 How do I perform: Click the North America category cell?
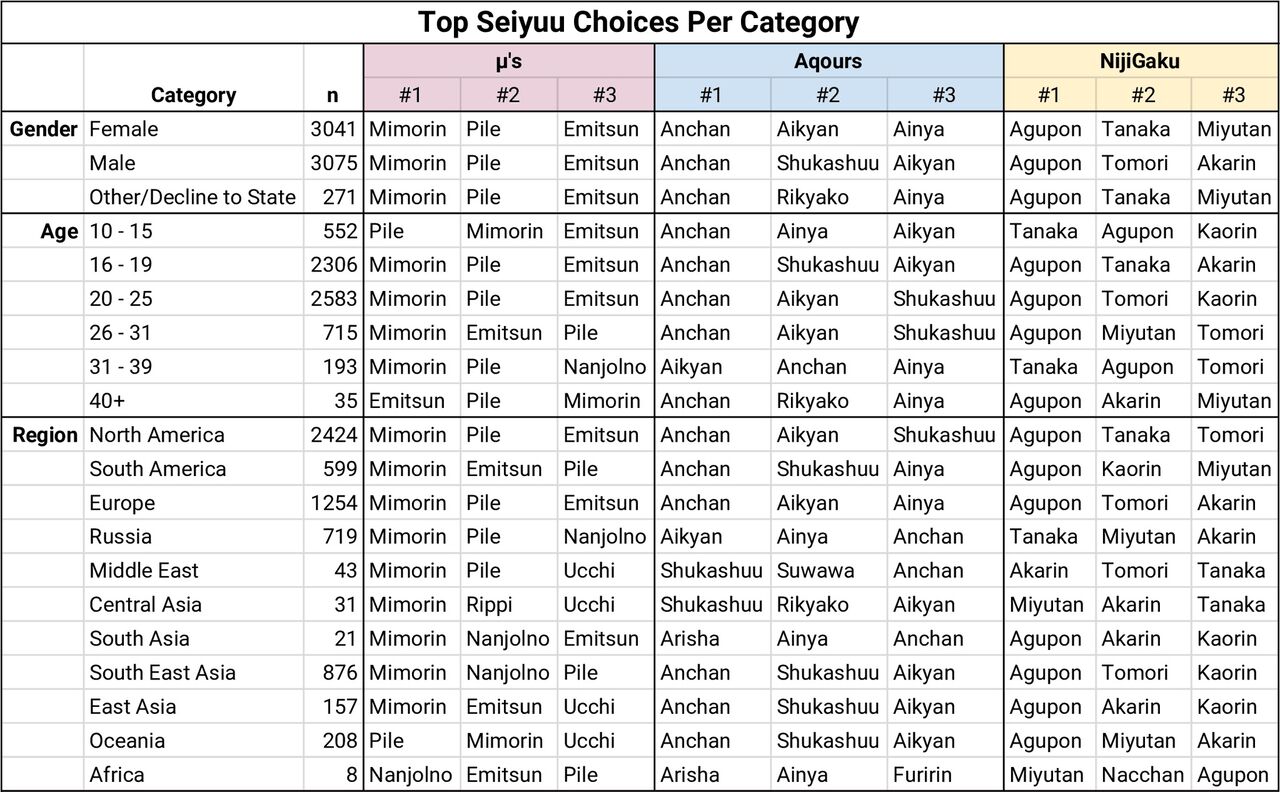click(x=193, y=435)
